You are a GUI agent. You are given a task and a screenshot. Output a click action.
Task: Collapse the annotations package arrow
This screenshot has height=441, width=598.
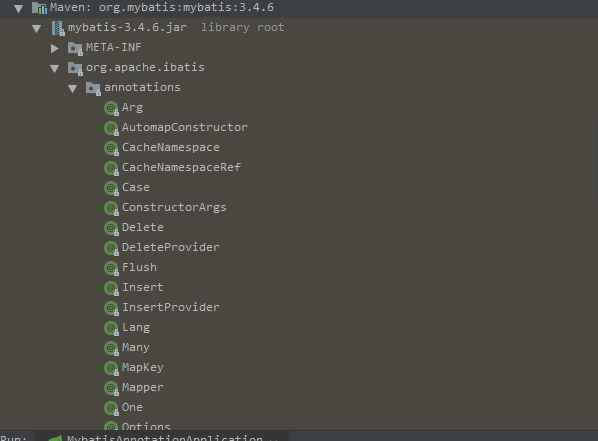[72, 89]
